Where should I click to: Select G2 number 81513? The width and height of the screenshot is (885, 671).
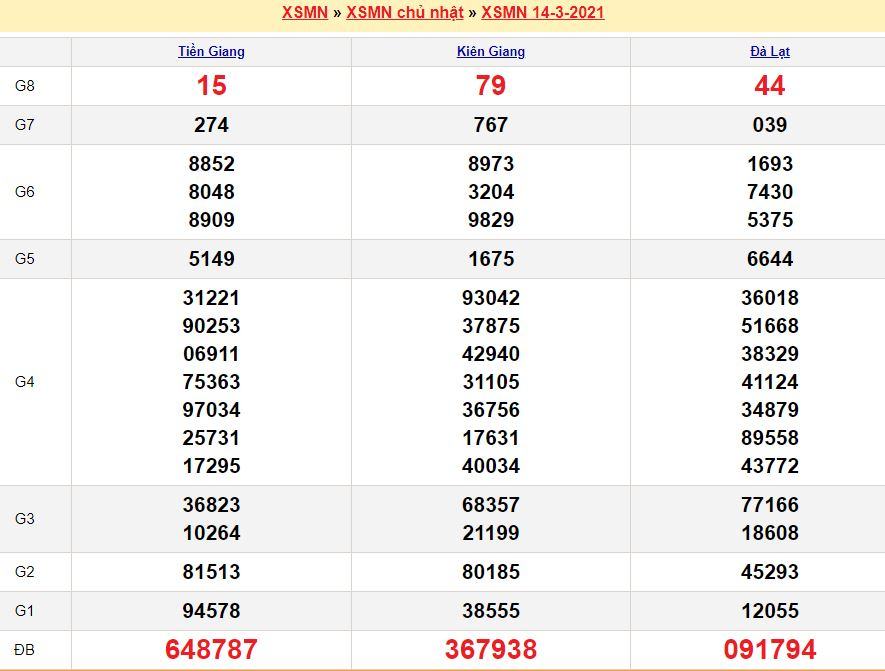tap(212, 572)
